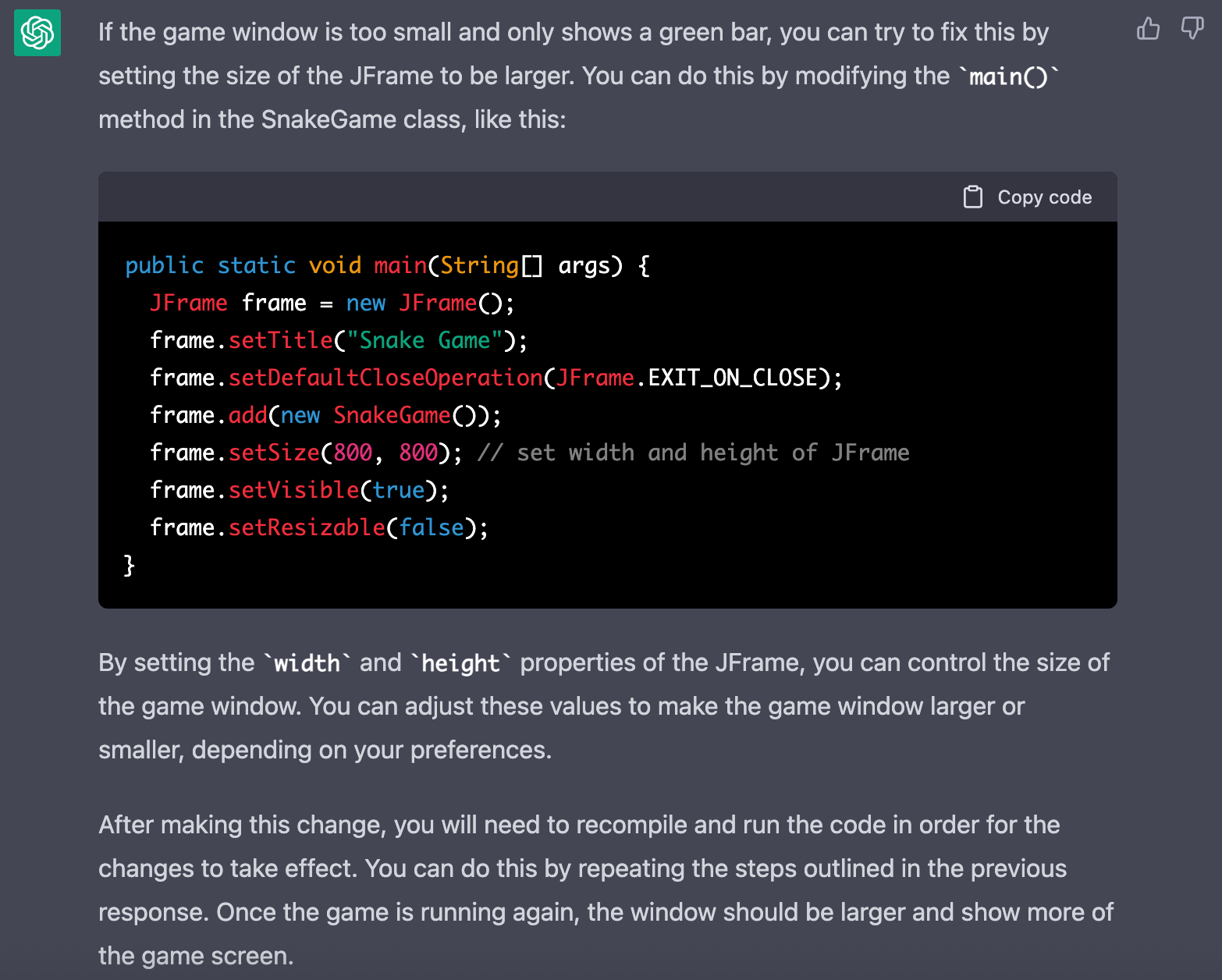This screenshot has height=980, width=1222.
Task: Give the response a thumbs up
Action: click(1148, 29)
